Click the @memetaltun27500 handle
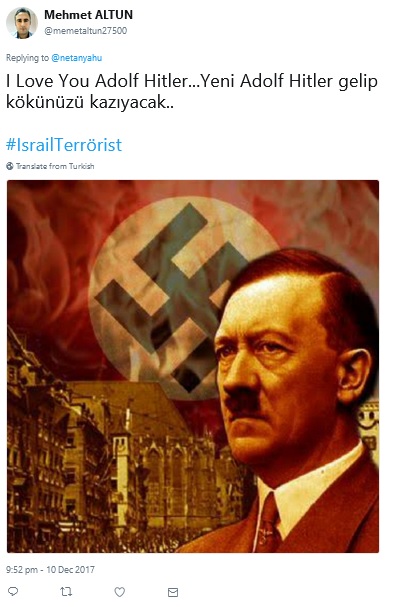 (86, 31)
